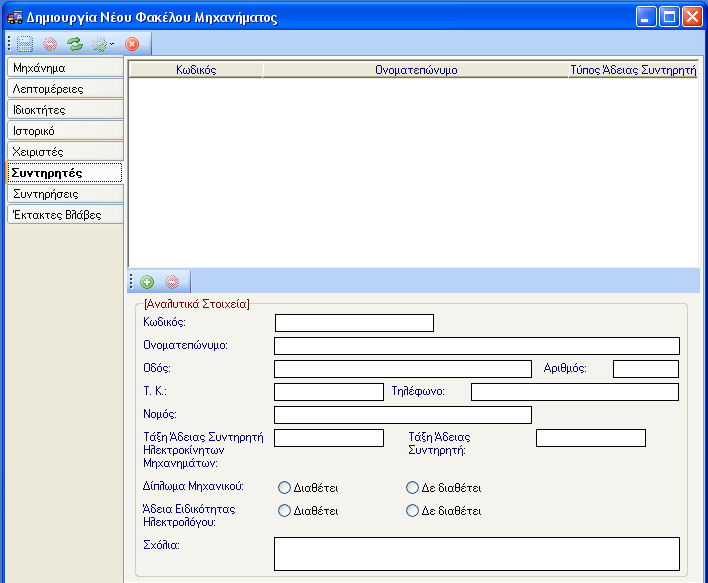Screen dimensions: 708x583
Task: Click the Ονοματεπώνυμο column header
Action: pyautogui.click(x=416, y=70)
